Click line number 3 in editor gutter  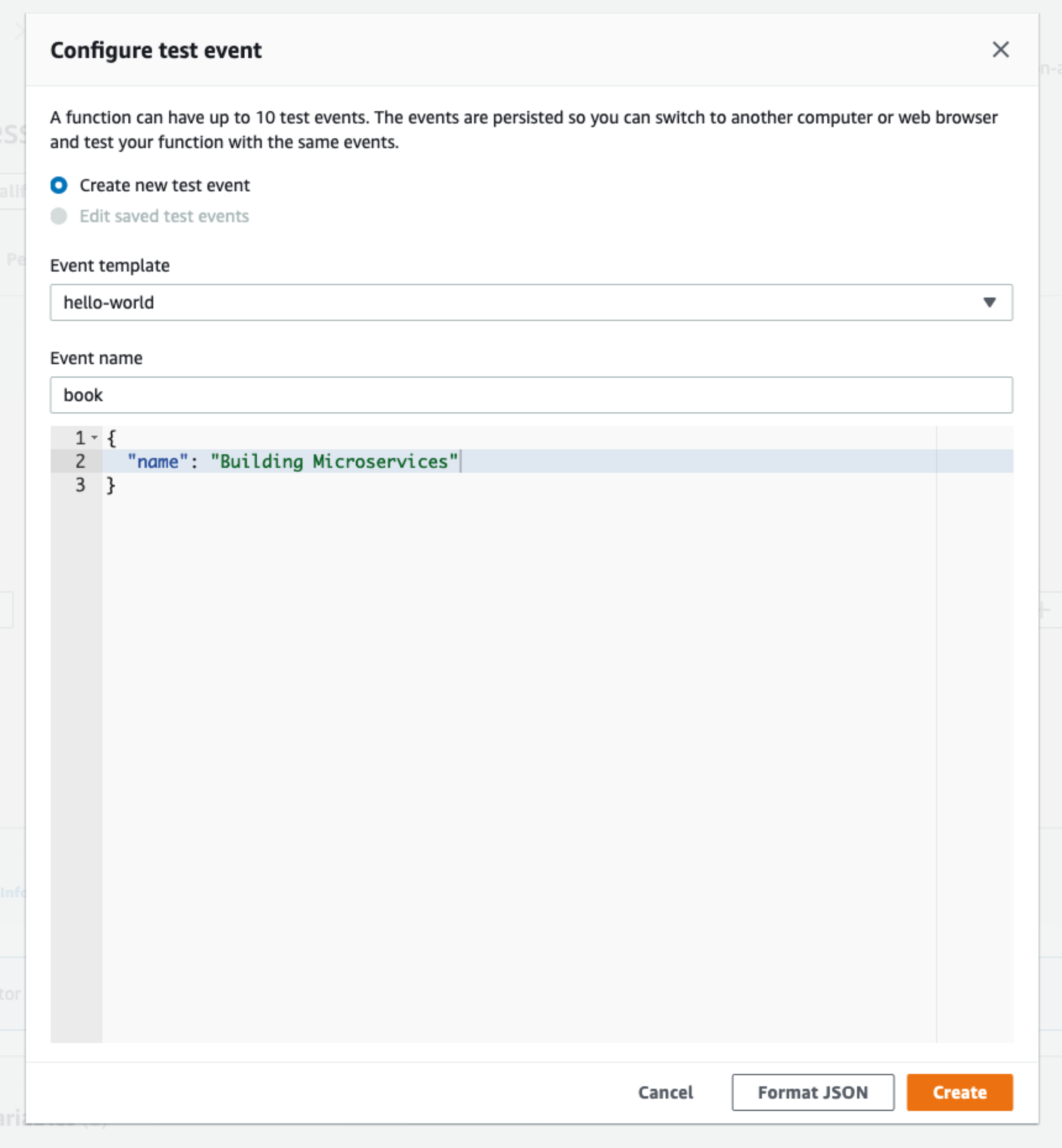click(x=80, y=484)
